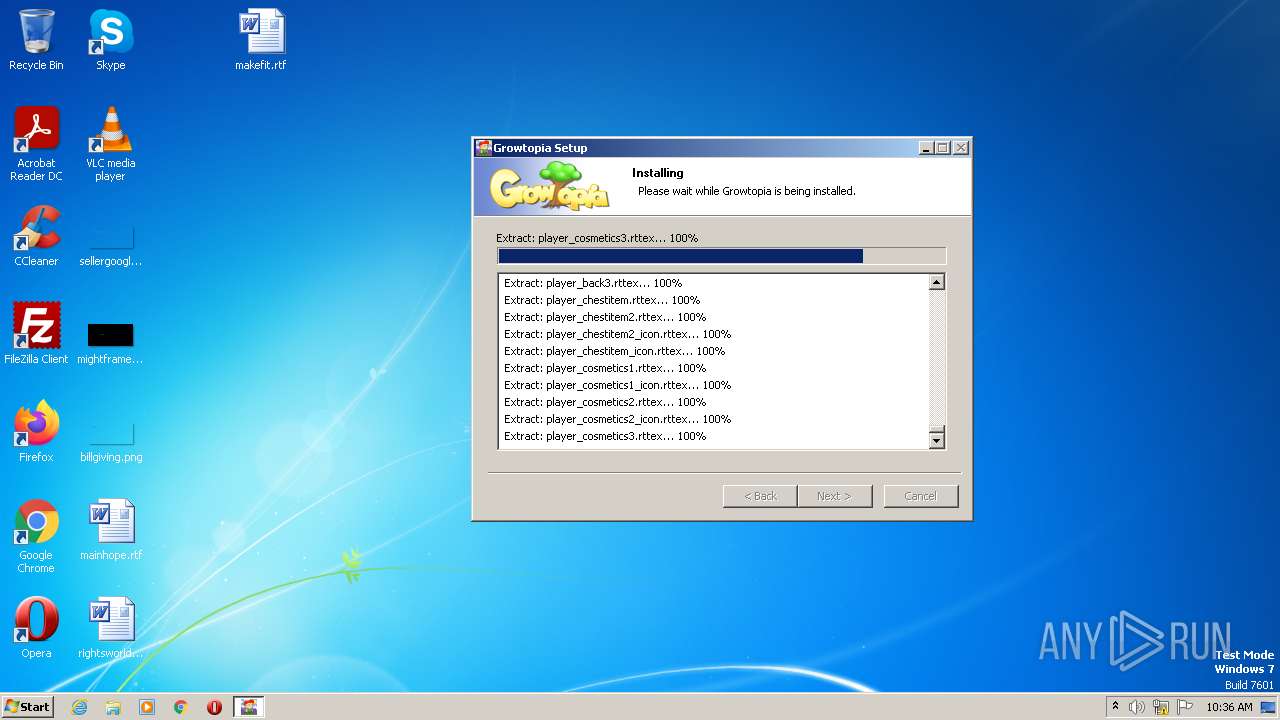Click the network status tray icon
Viewport: 1280px width, 720px height.
(x=1161, y=707)
